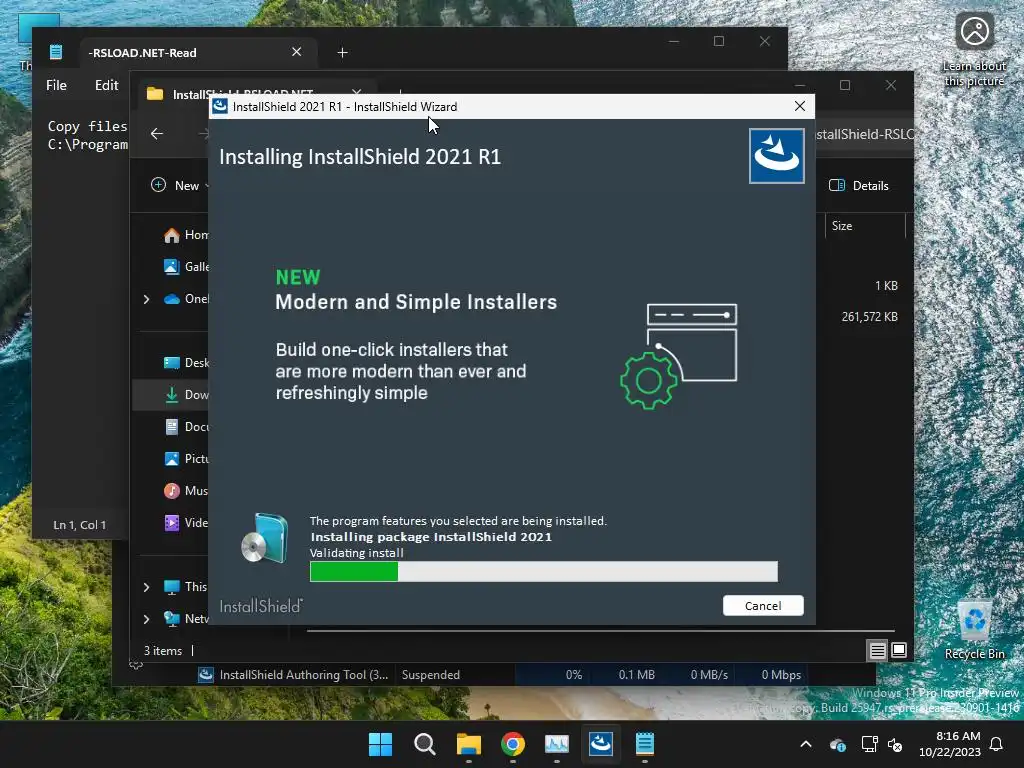Click '1 KB' size cell in Explorer
Screen dimensions: 1024x768
click(x=886, y=285)
